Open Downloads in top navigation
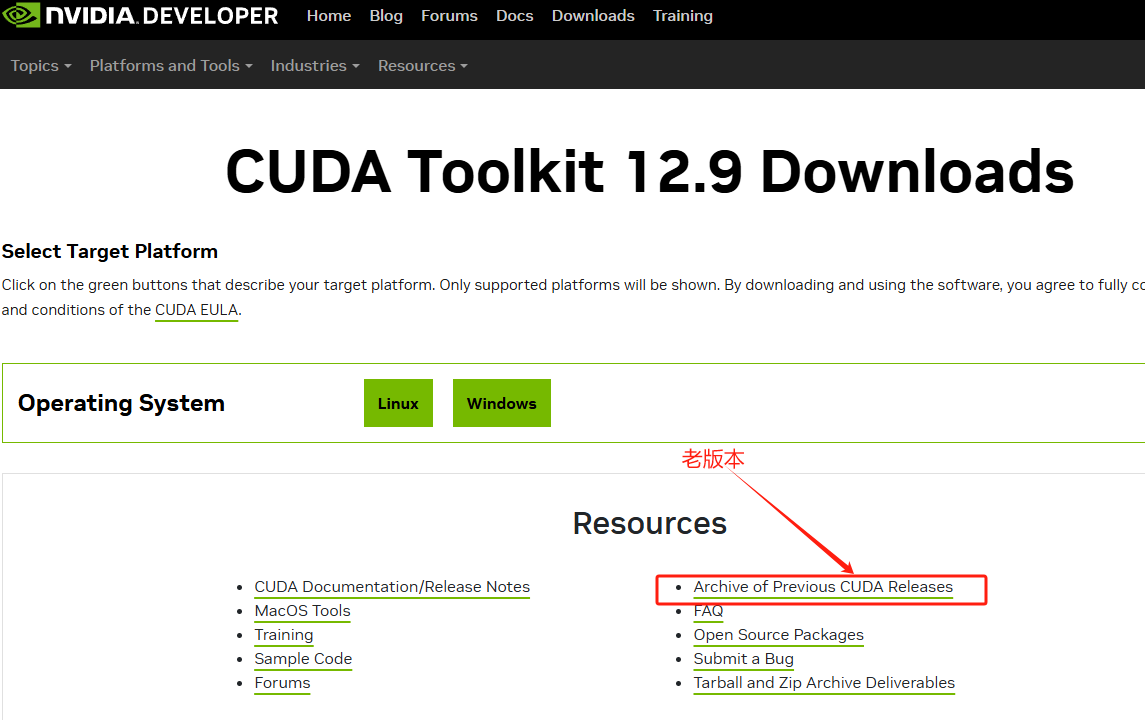The height and width of the screenshot is (720, 1145). (x=593, y=15)
